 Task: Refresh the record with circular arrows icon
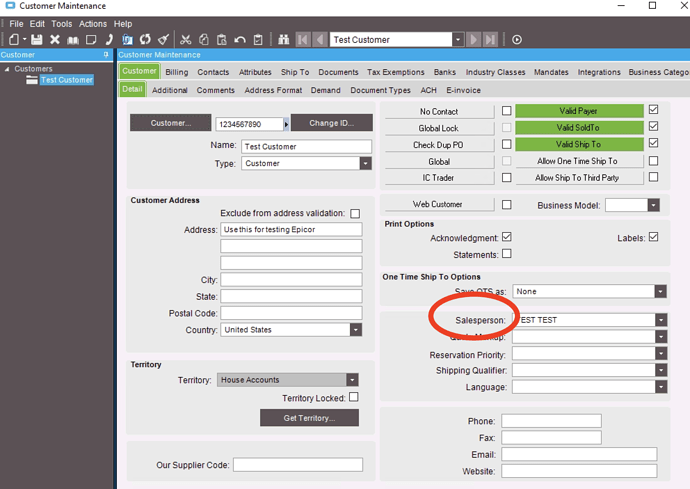(145, 40)
